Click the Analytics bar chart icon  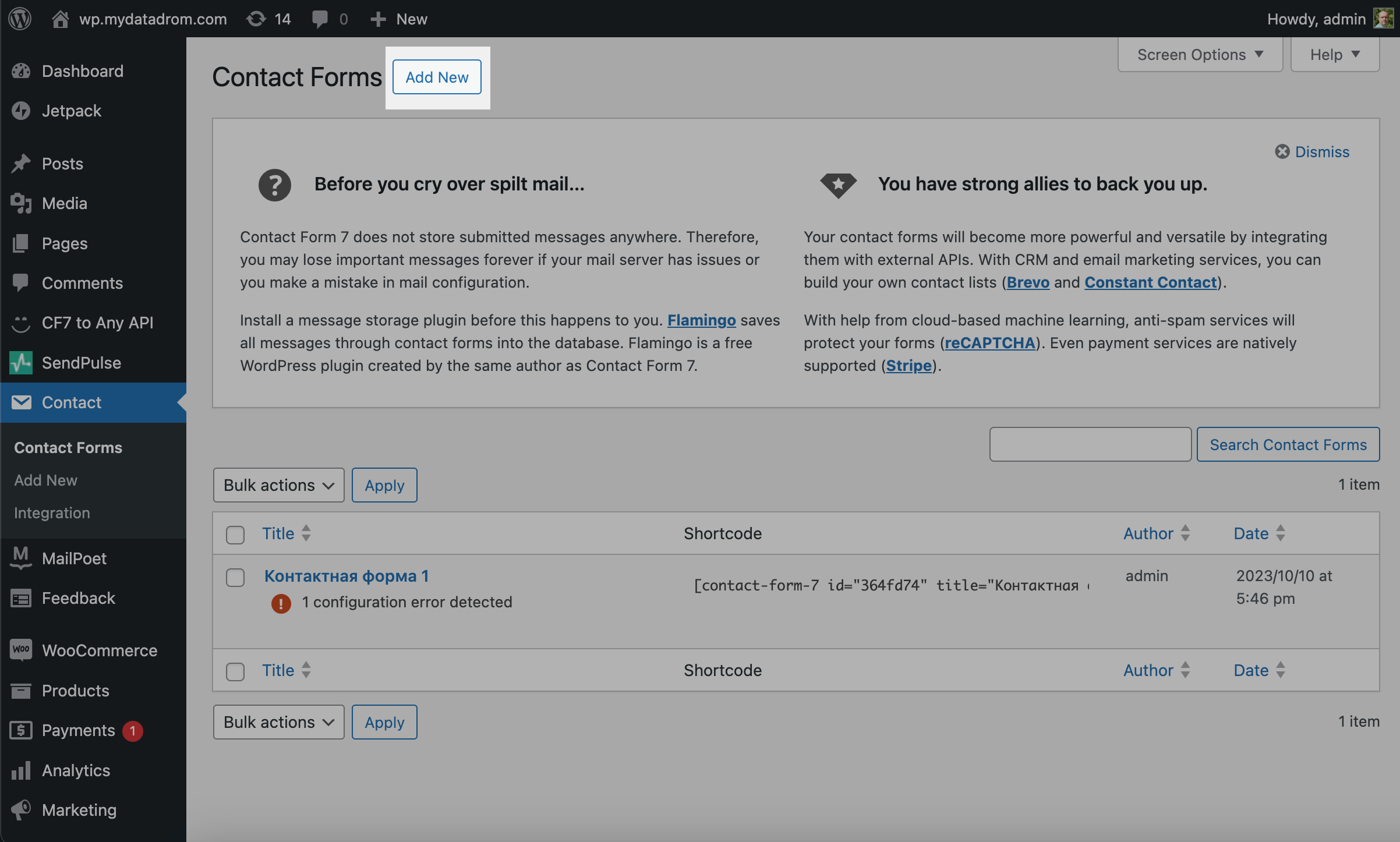pos(21,770)
